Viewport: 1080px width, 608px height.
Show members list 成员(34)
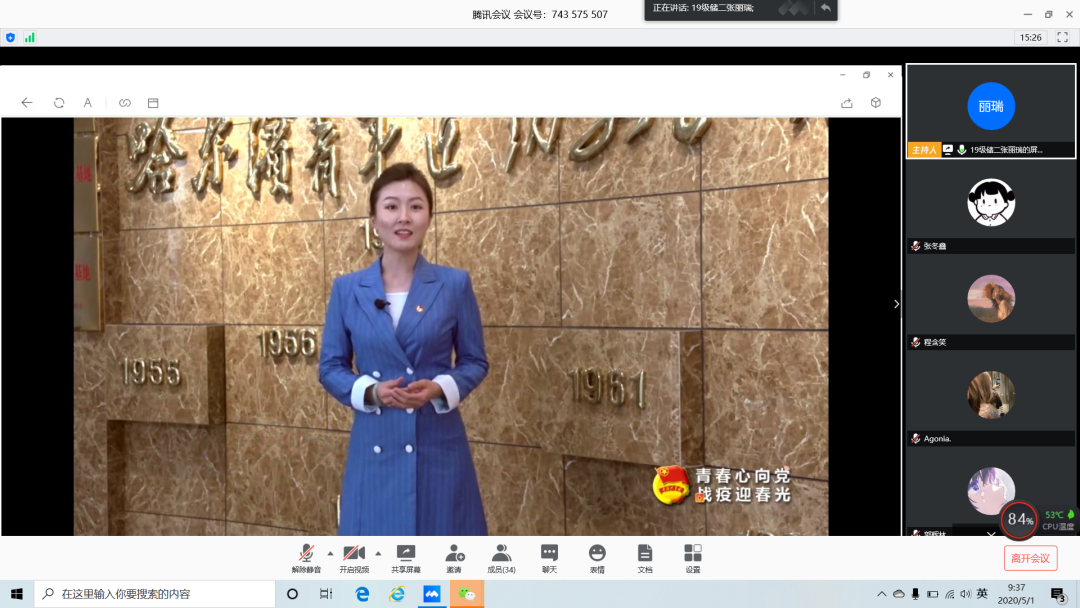click(x=501, y=556)
